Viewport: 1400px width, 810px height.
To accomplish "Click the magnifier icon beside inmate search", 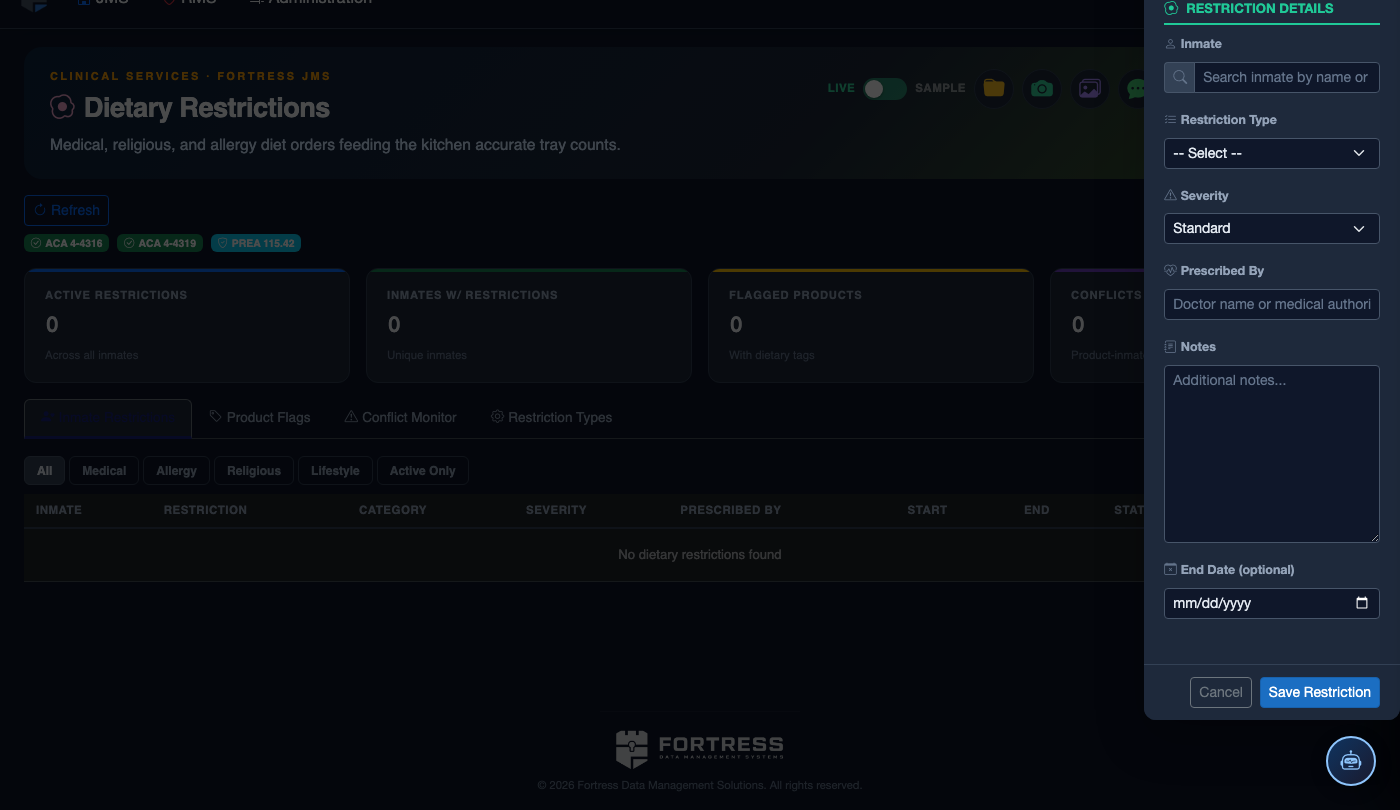I will tap(1180, 77).
